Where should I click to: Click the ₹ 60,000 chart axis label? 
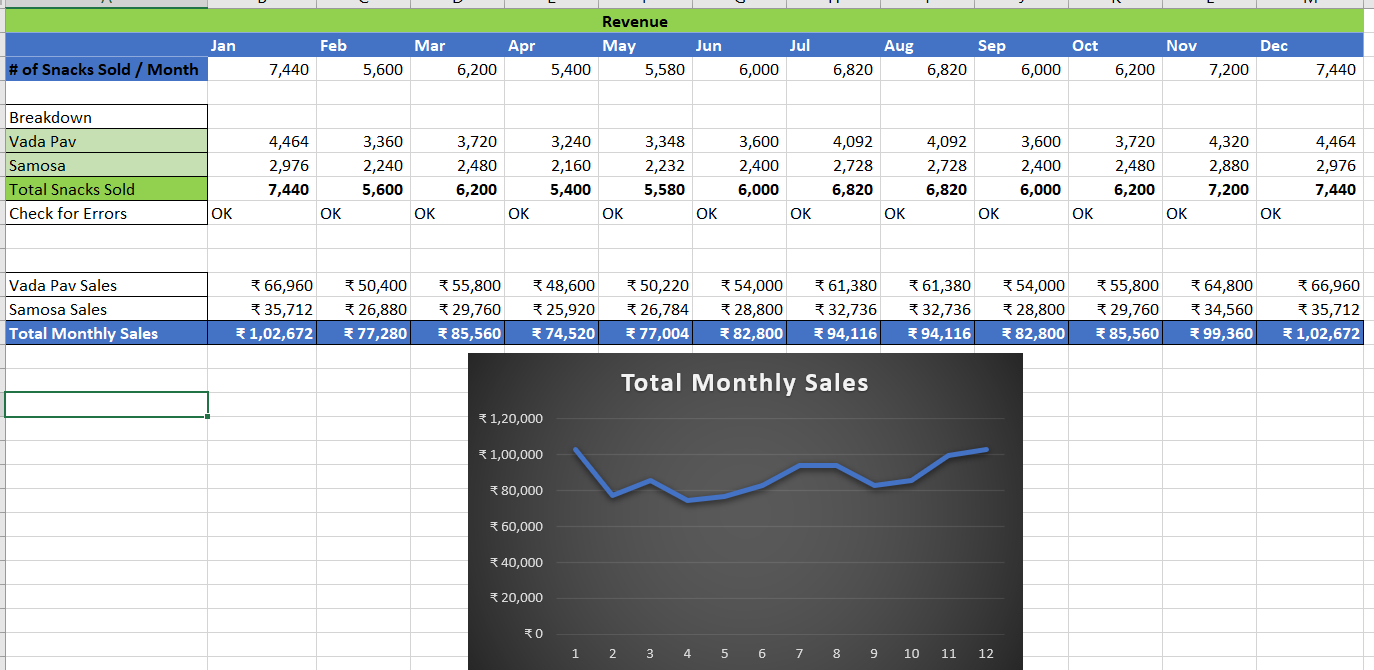[516, 526]
